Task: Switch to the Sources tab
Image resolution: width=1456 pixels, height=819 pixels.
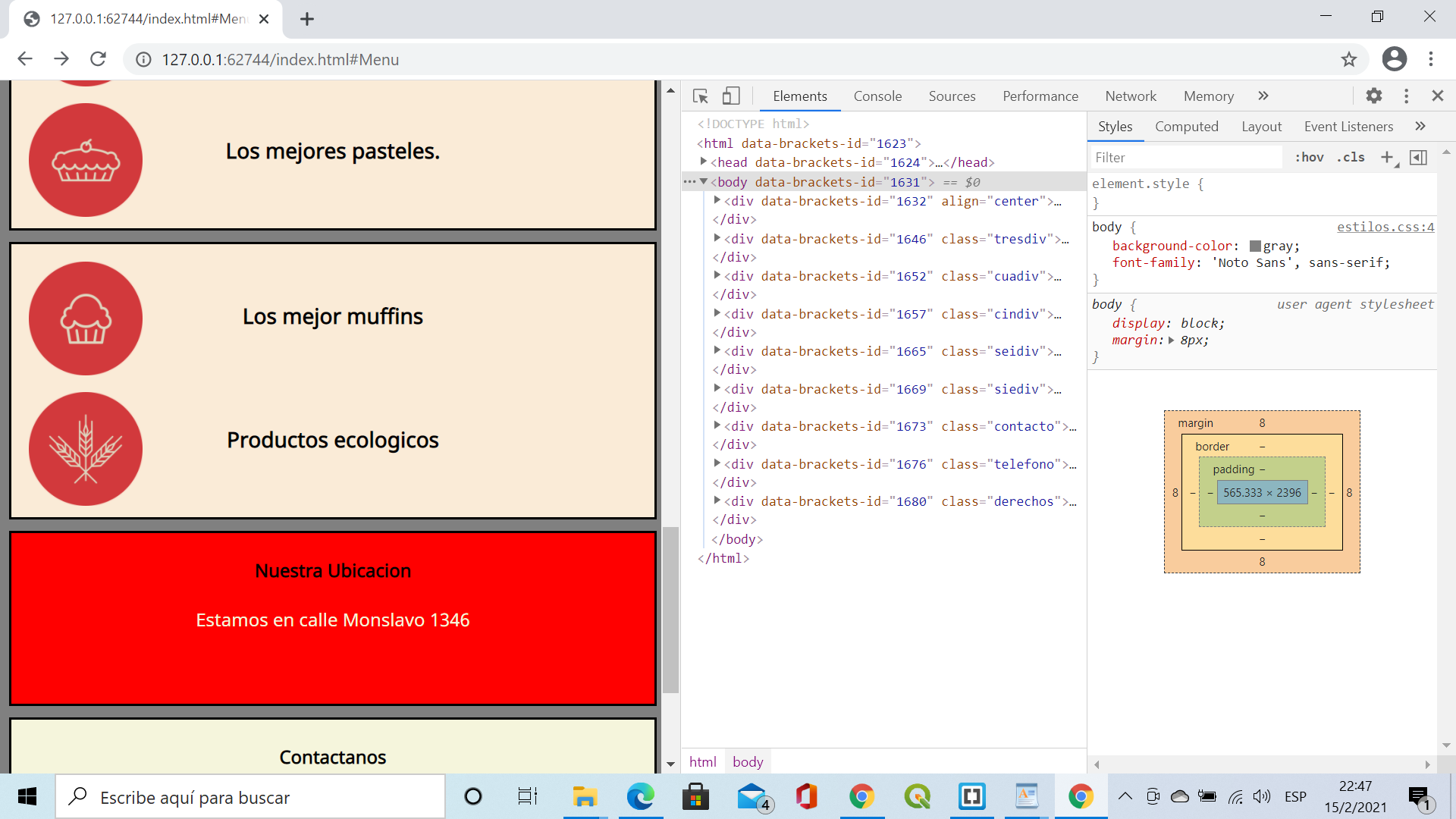Action: click(x=952, y=96)
